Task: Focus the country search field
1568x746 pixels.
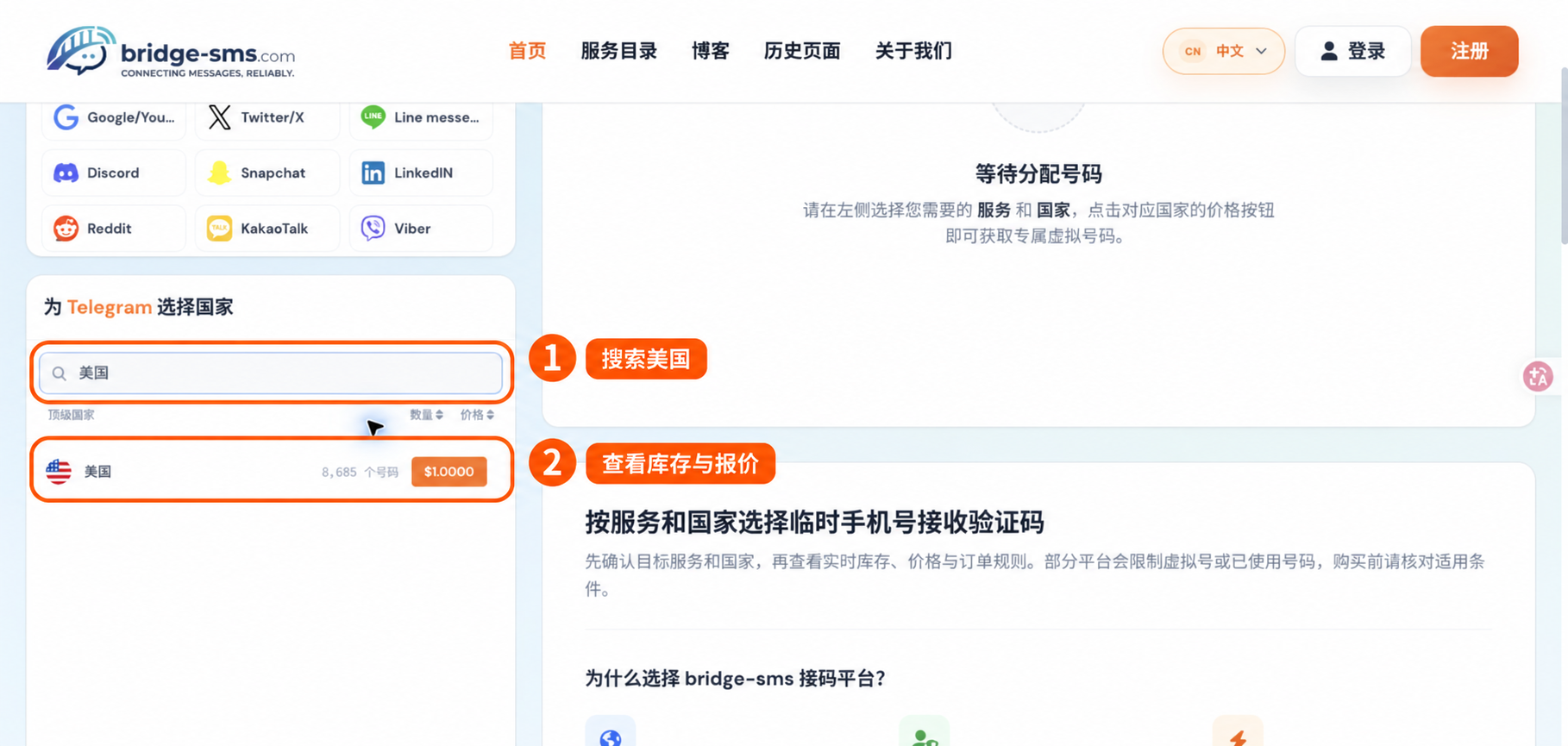Action: tap(271, 373)
